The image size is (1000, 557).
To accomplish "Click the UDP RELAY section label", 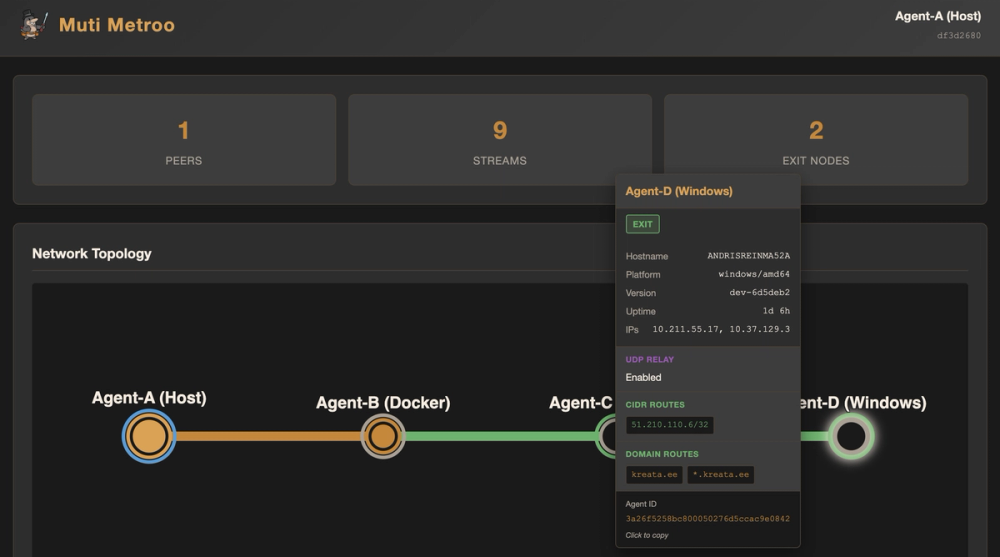I will (649, 359).
